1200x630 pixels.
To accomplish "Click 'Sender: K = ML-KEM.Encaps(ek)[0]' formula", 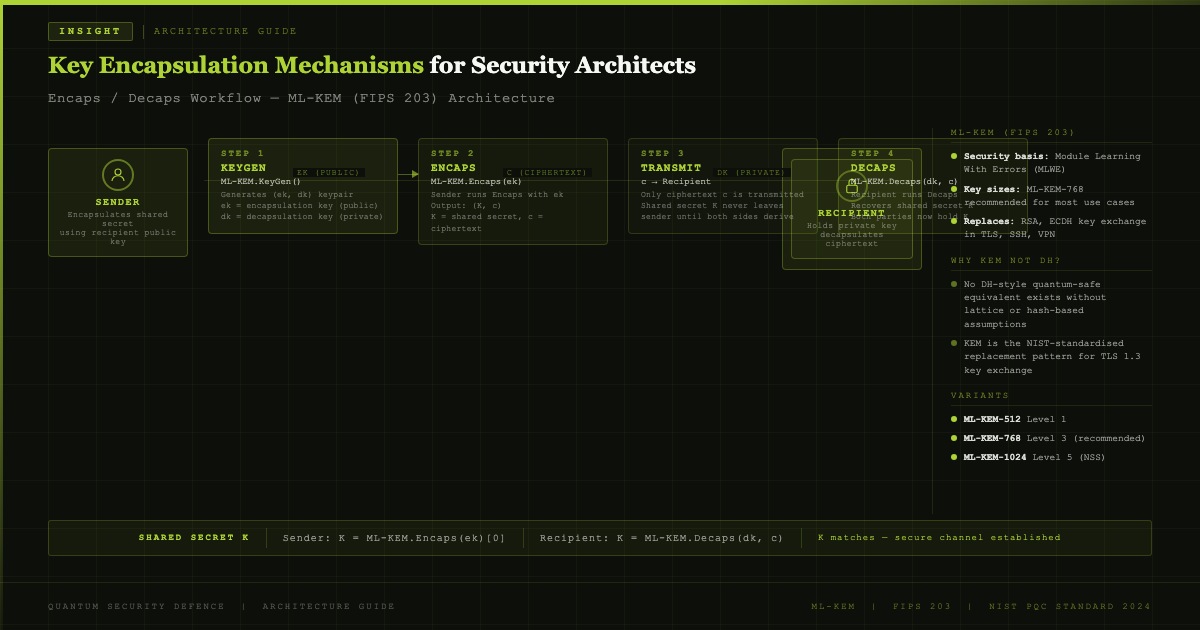I will [394, 538].
